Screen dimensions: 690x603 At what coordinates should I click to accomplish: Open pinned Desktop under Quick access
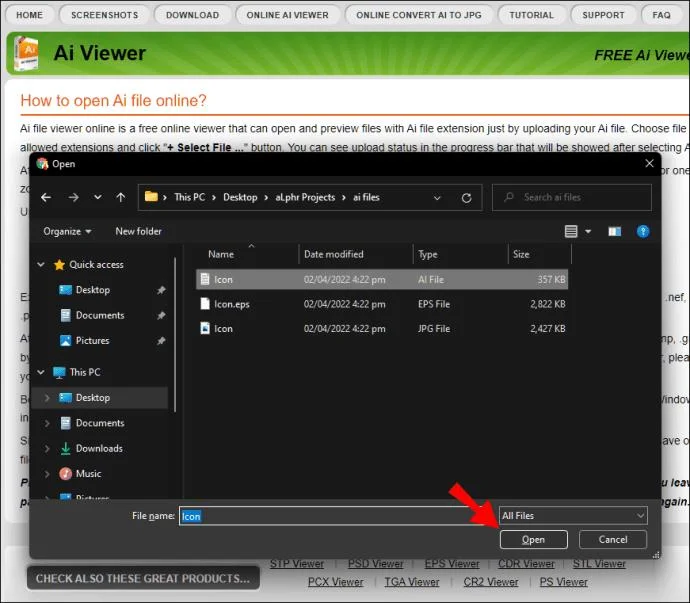[92, 290]
